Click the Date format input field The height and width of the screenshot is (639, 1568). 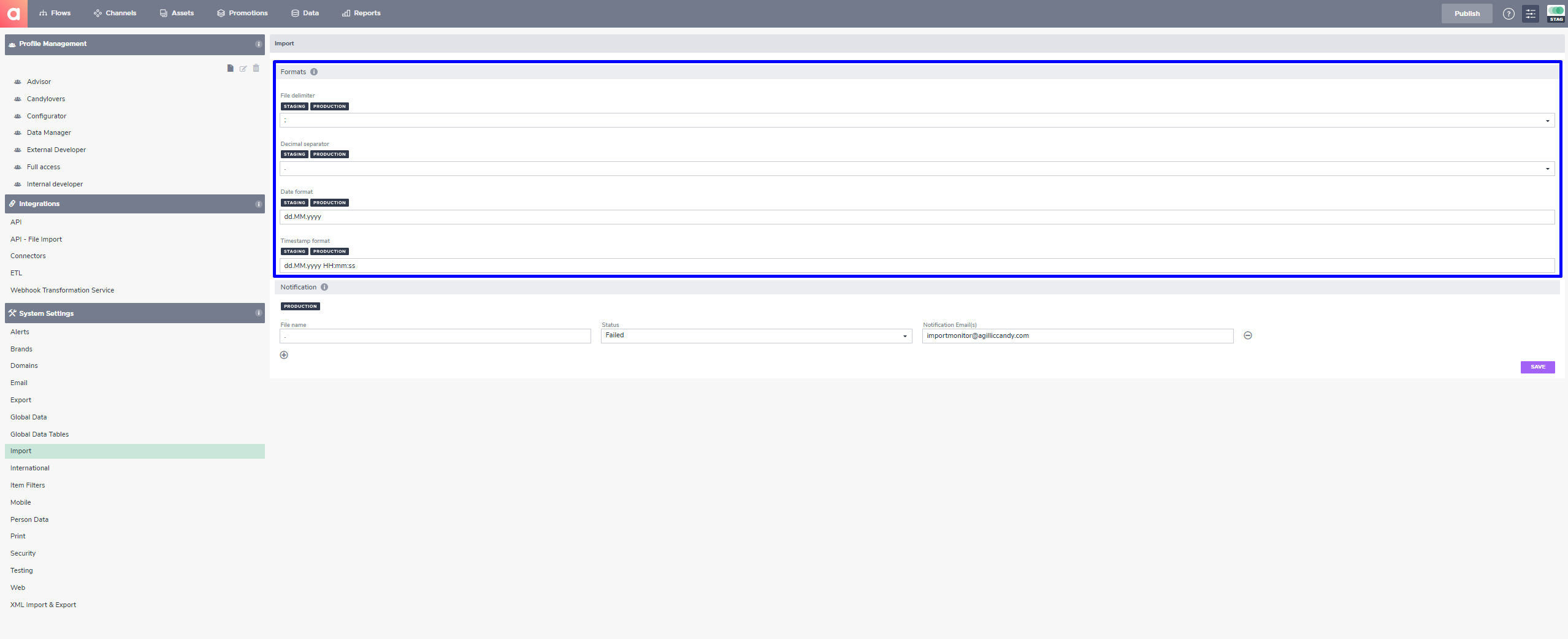[917, 217]
